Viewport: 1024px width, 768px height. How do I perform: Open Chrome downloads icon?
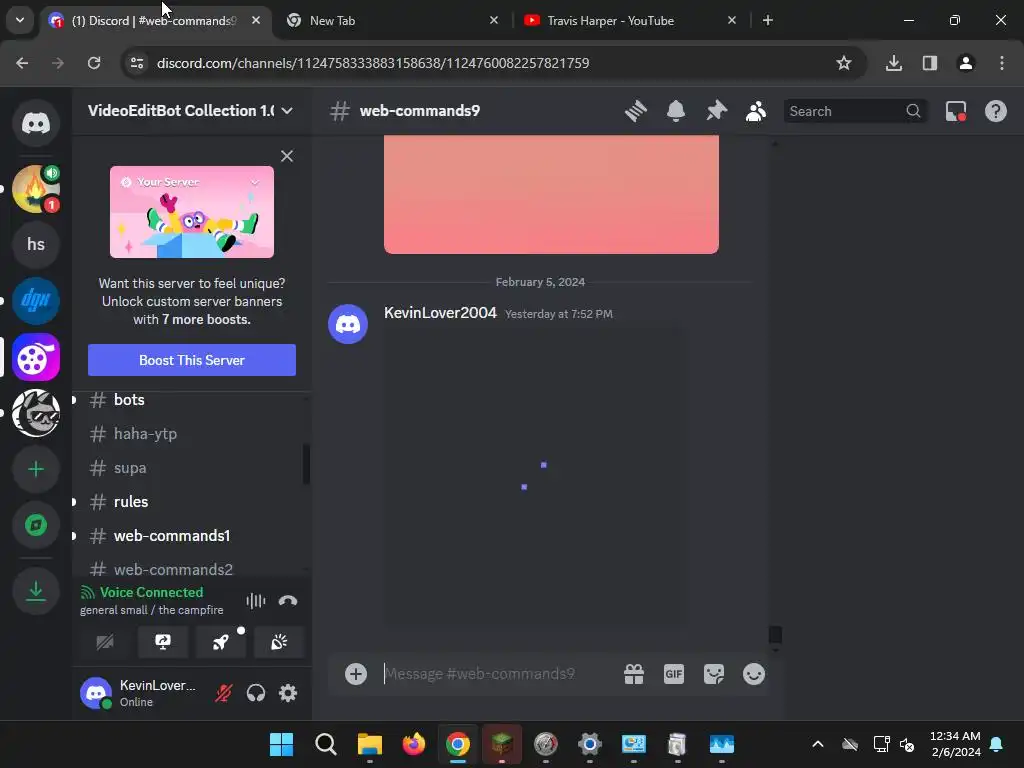(x=893, y=63)
